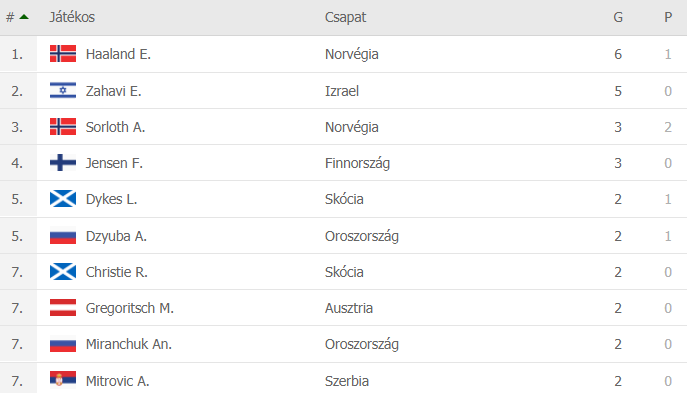Click the green sort arrow next to #
Viewport: 687px width, 393px height.
(24, 17)
